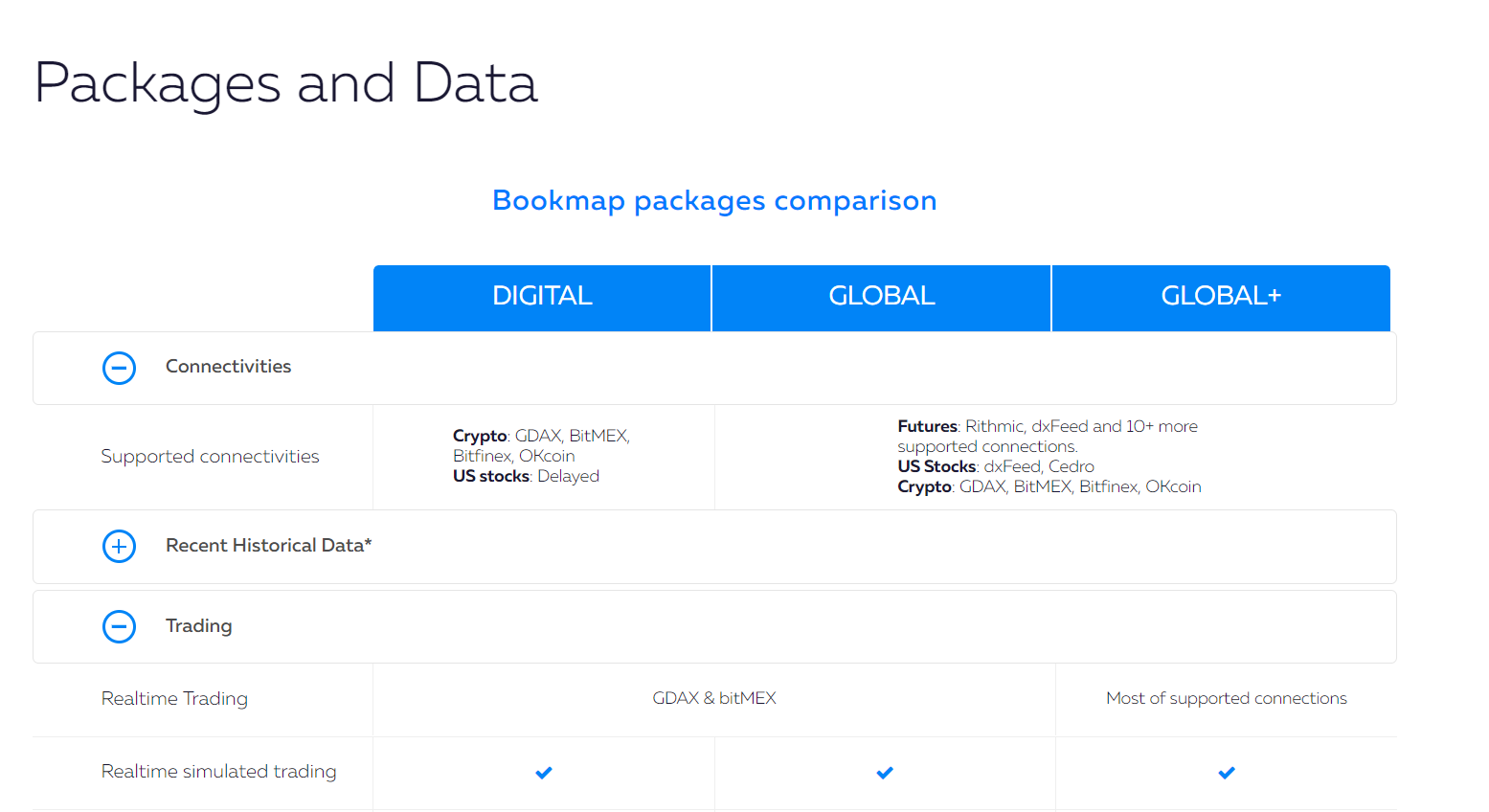The height and width of the screenshot is (812, 1489).
Task: Click the DIGITAL simulated trading checkmark
Action: pos(543,773)
